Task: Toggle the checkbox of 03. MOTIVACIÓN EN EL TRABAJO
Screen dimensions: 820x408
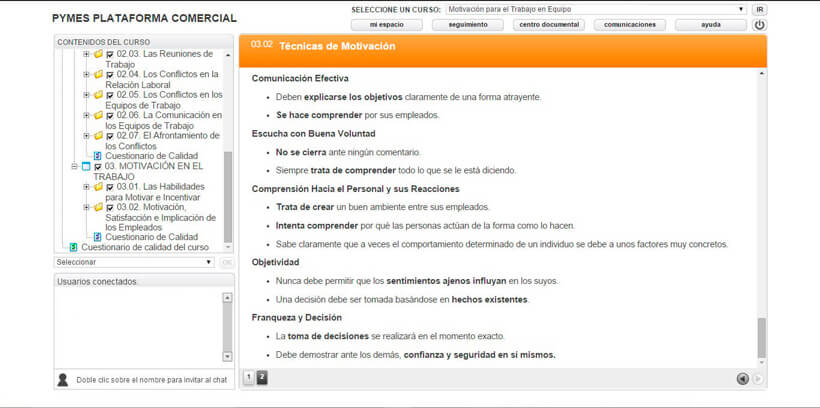Action: [98, 167]
